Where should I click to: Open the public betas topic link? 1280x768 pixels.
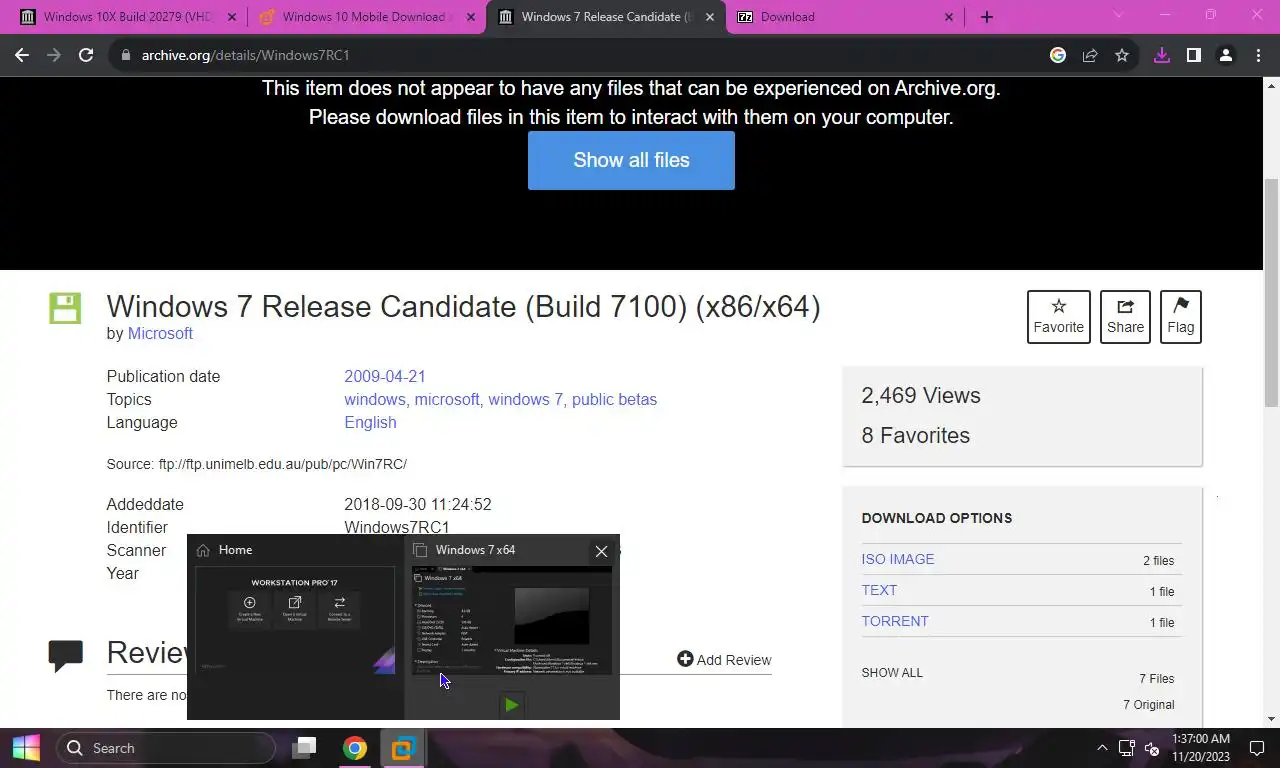pyautogui.click(x=614, y=399)
